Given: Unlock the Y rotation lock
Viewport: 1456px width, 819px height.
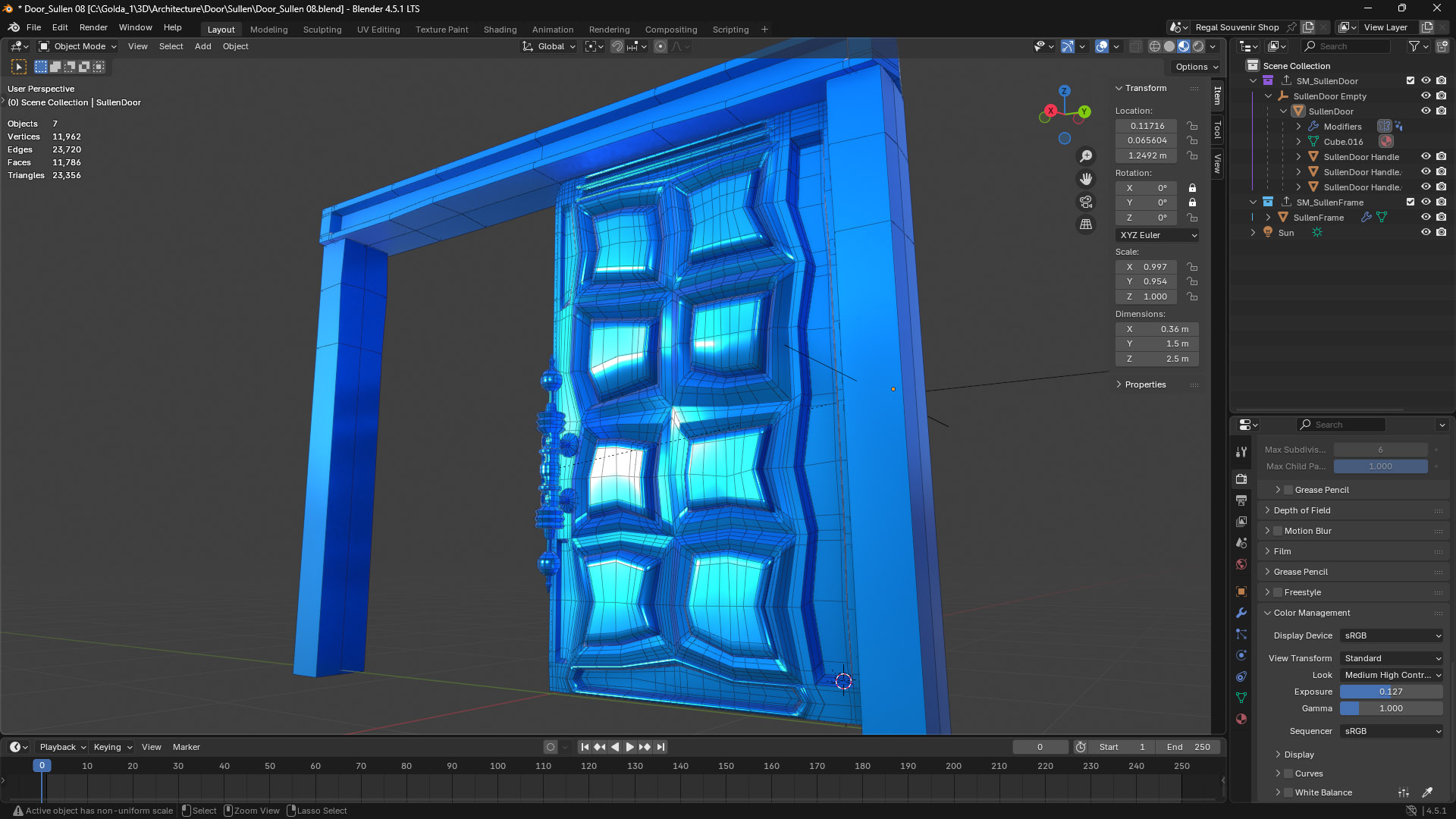Looking at the screenshot, I should coord(1192,202).
